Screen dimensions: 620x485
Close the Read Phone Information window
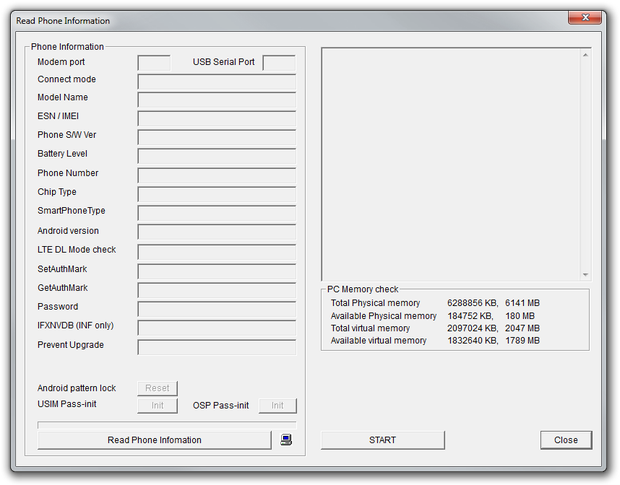click(x=586, y=17)
